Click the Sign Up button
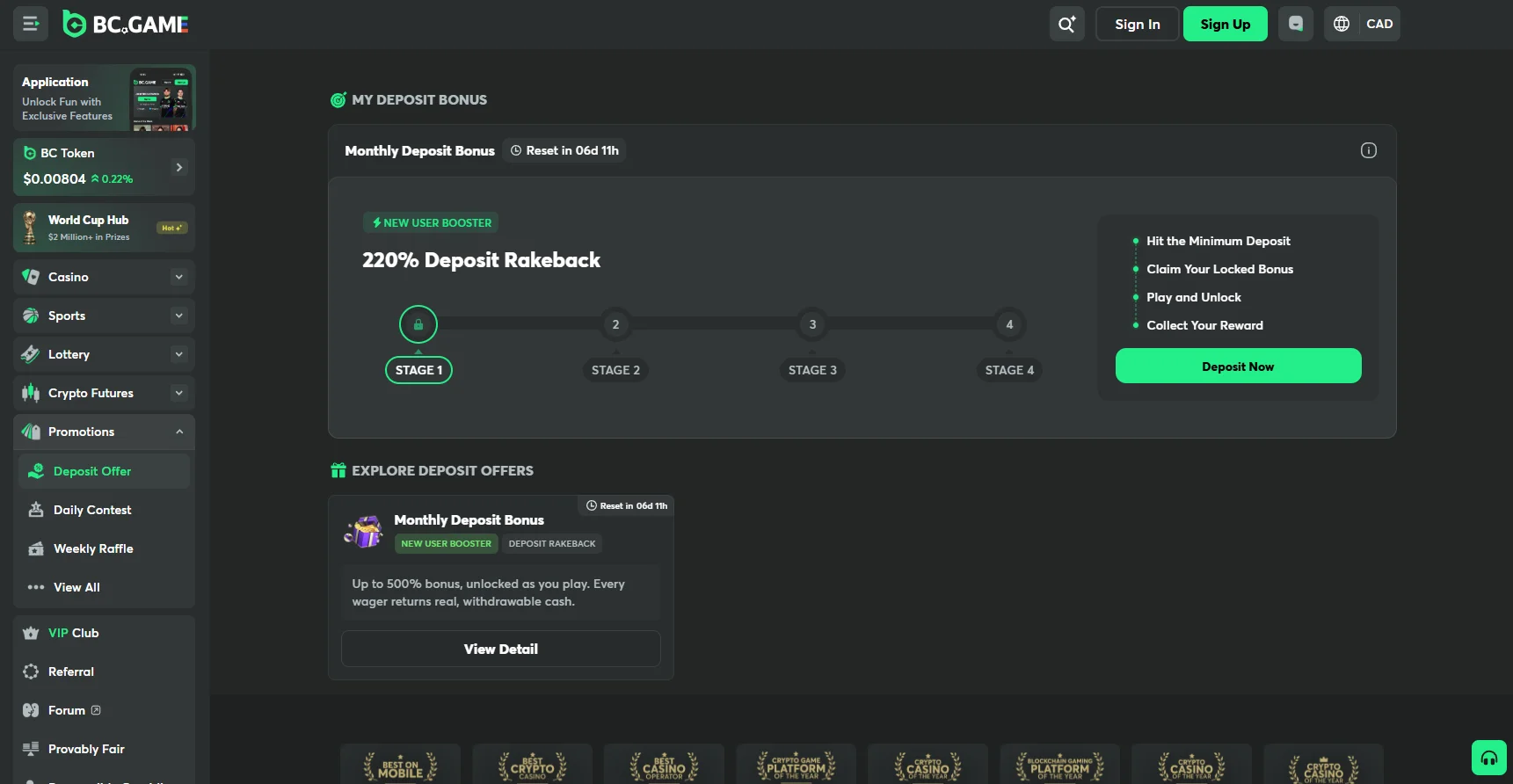The width and height of the screenshot is (1513, 784). (x=1225, y=24)
